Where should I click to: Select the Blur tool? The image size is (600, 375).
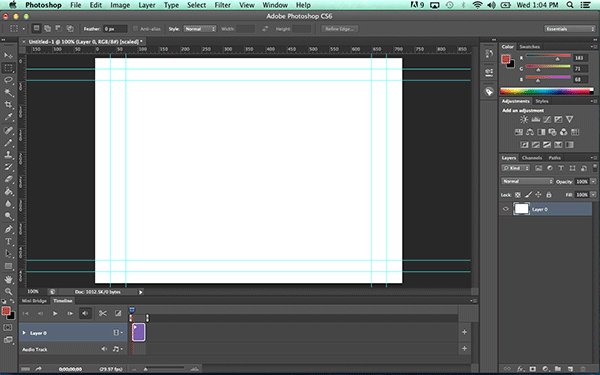pyautogui.click(x=8, y=204)
